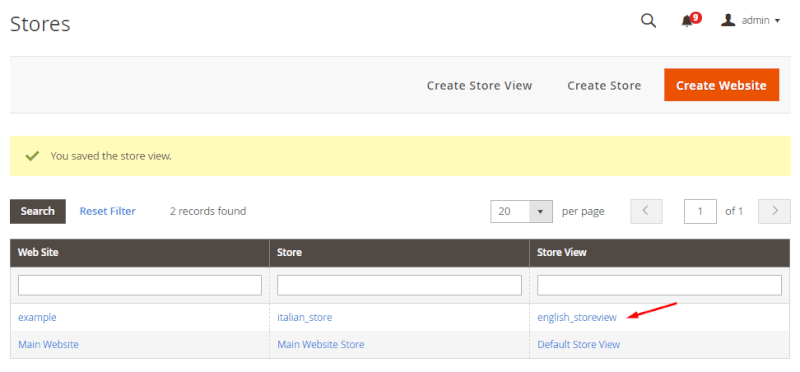This screenshot has width=800, height=372.
Task: Click the Stores page title
Action: [40, 24]
